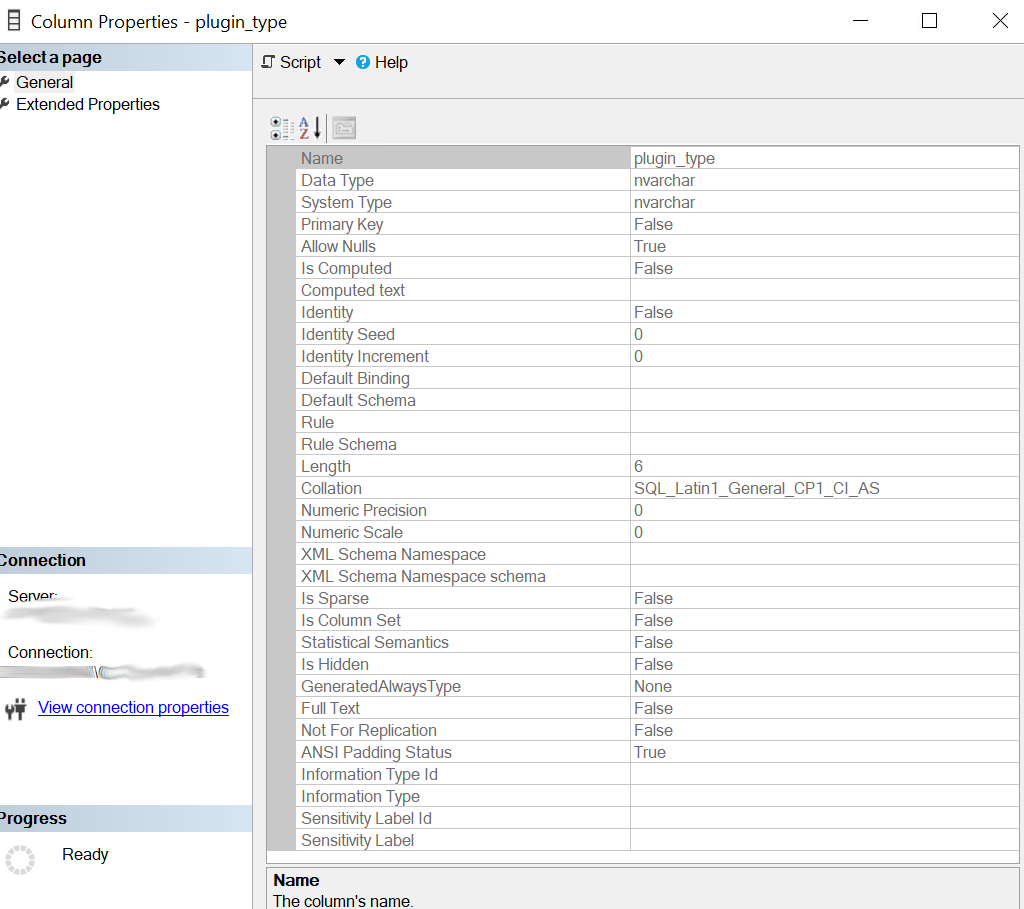
Task: Click the Primary Key False value
Action: (x=653, y=224)
